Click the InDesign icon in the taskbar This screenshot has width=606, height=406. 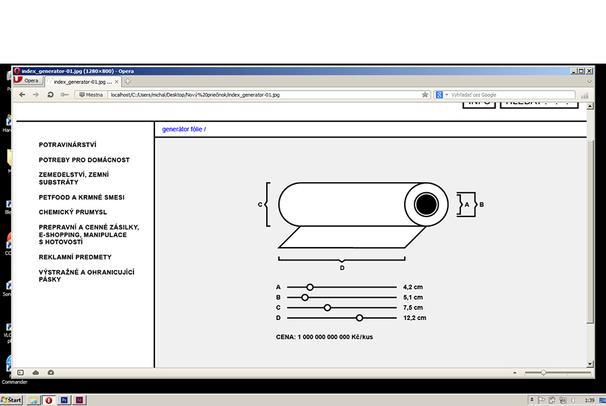pos(81,399)
